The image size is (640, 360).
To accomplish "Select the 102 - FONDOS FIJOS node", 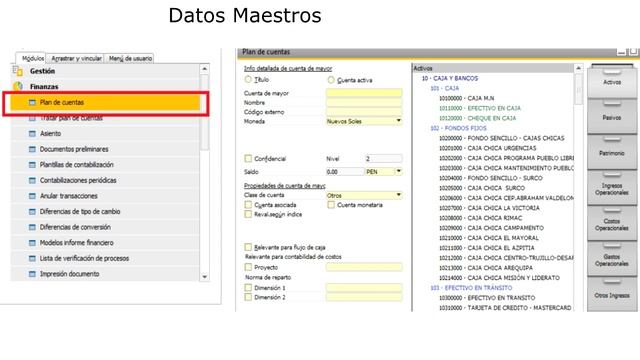I will 458,128.
